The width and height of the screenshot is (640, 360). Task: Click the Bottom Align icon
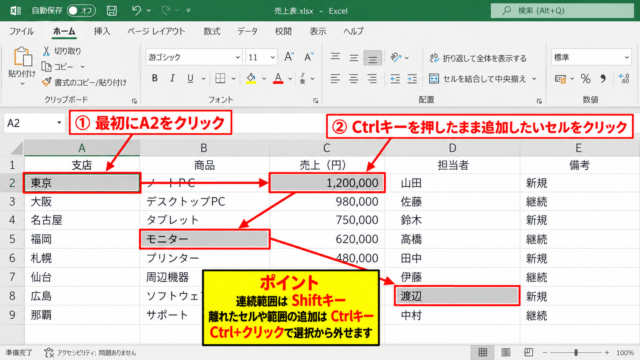372,58
